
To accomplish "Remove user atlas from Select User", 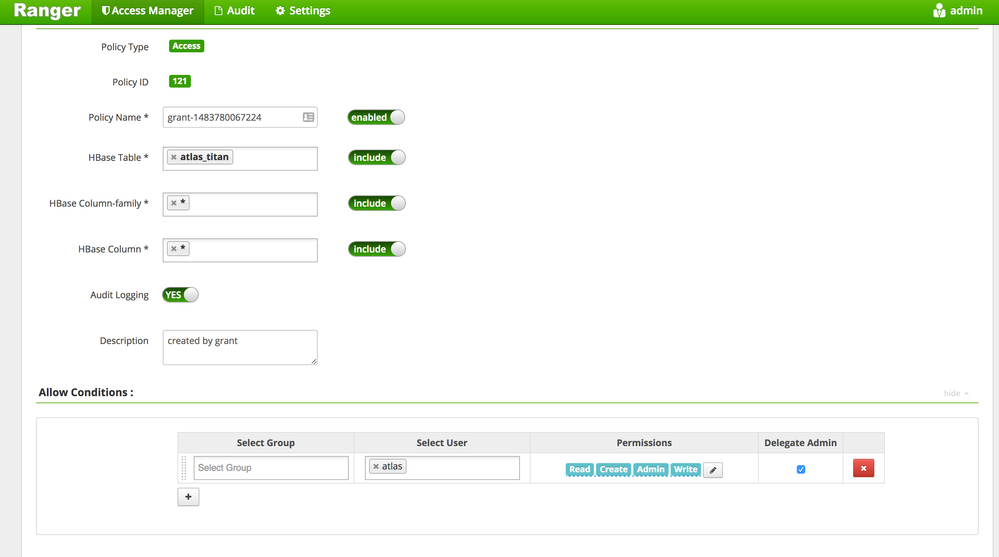I will (376, 467).
